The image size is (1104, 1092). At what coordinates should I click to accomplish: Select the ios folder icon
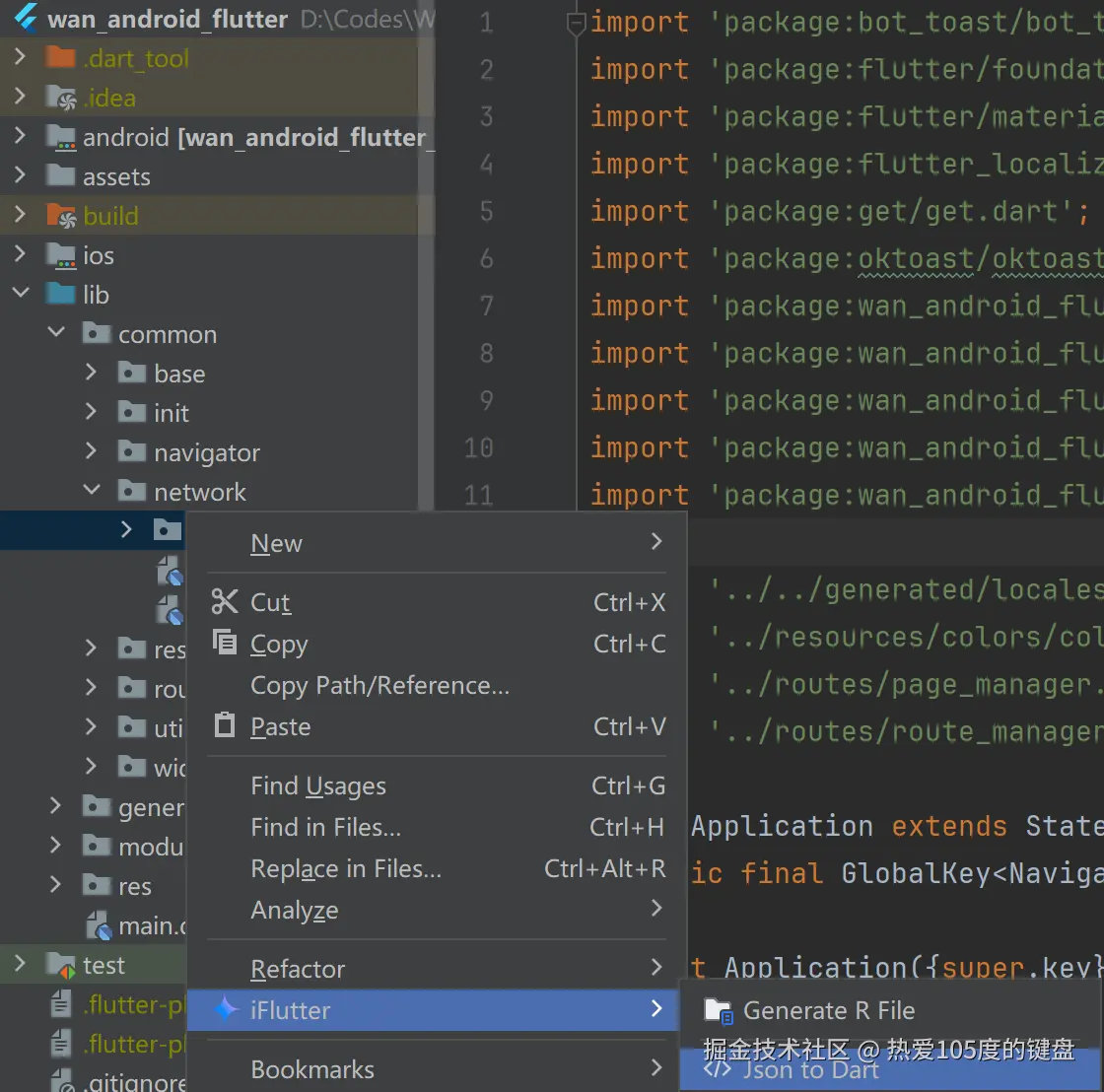coord(60,255)
